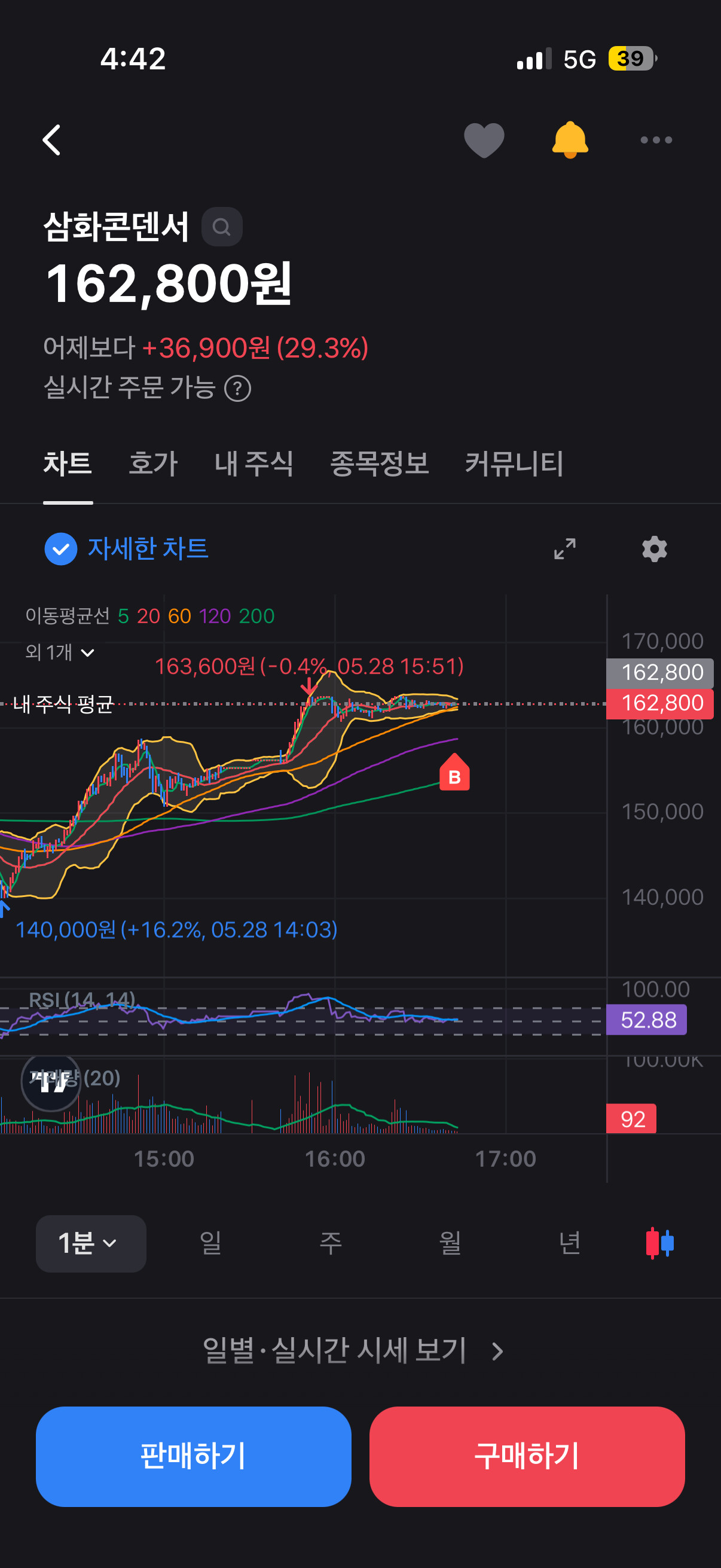Tap the search icon beside 삼화콘덴서
This screenshot has width=721, height=1568.
pyautogui.click(x=222, y=227)
